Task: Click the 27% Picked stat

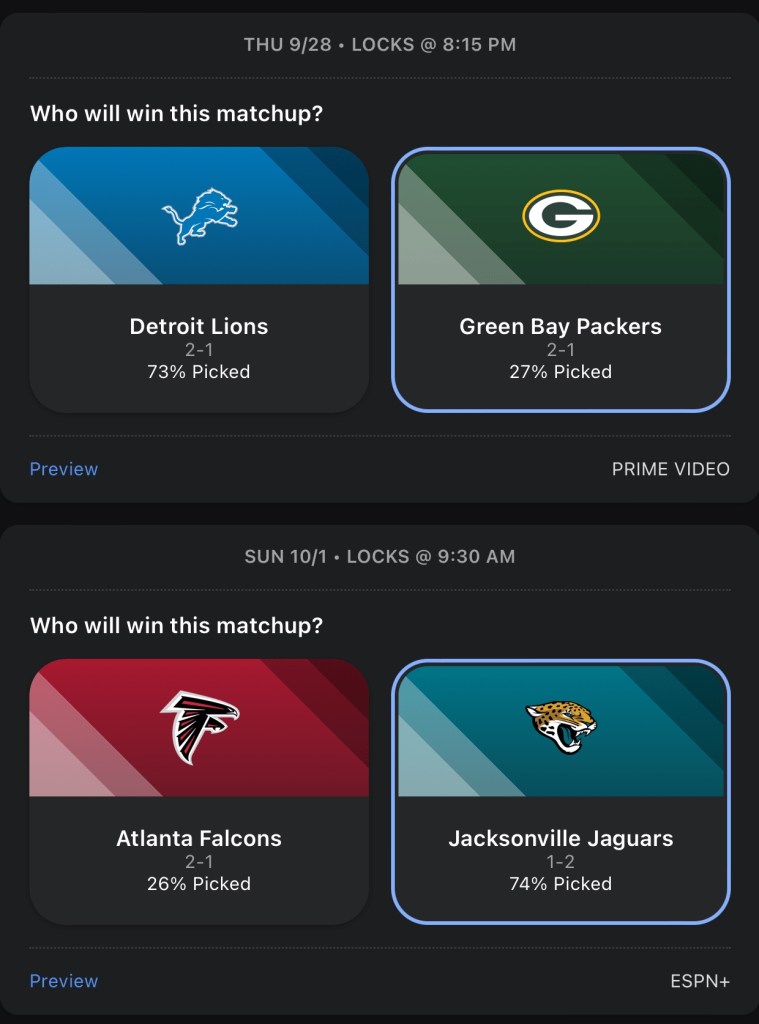Action: pos(560,372)
